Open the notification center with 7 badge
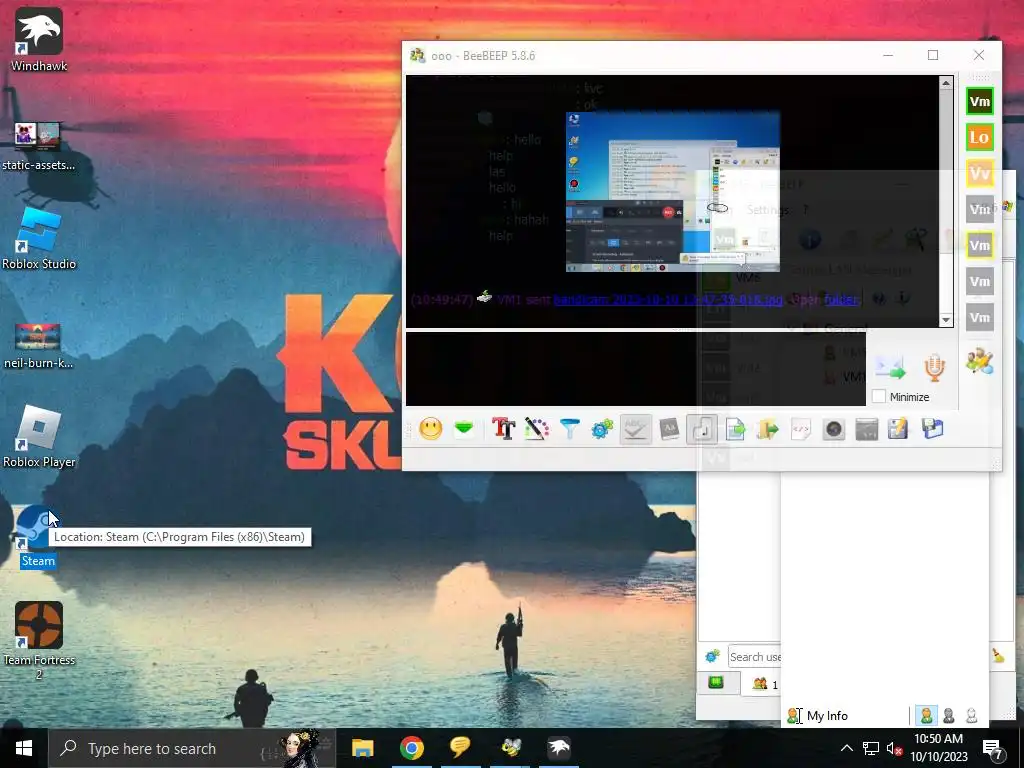 (x=993, y=749)
